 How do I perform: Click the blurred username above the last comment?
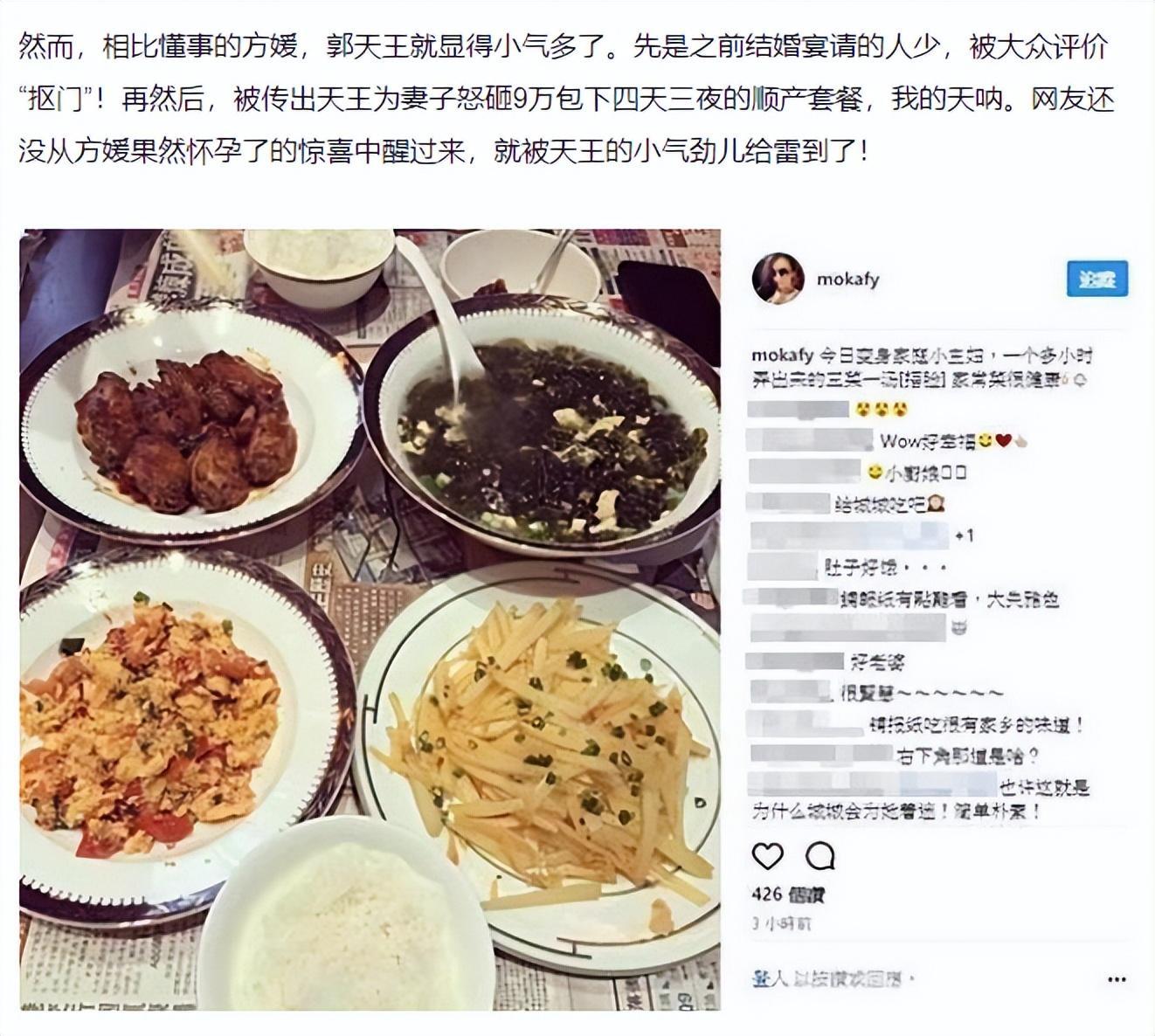(873, 783)
